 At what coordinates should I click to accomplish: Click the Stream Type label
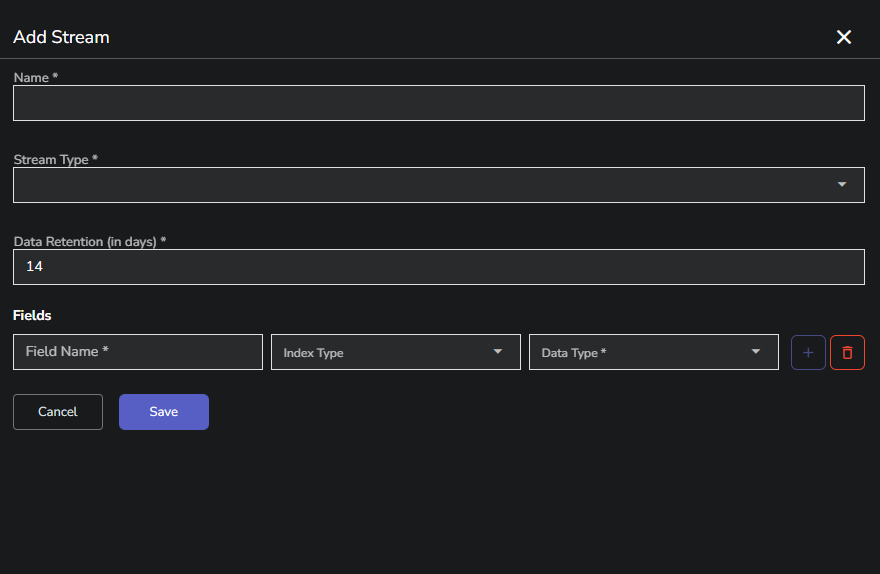point(55,159)
